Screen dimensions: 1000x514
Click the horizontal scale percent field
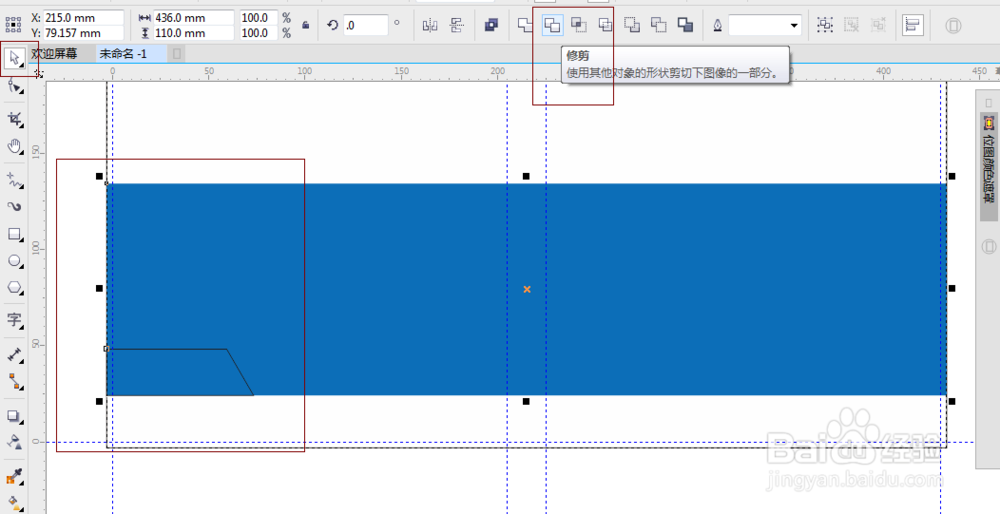[259, 18]
